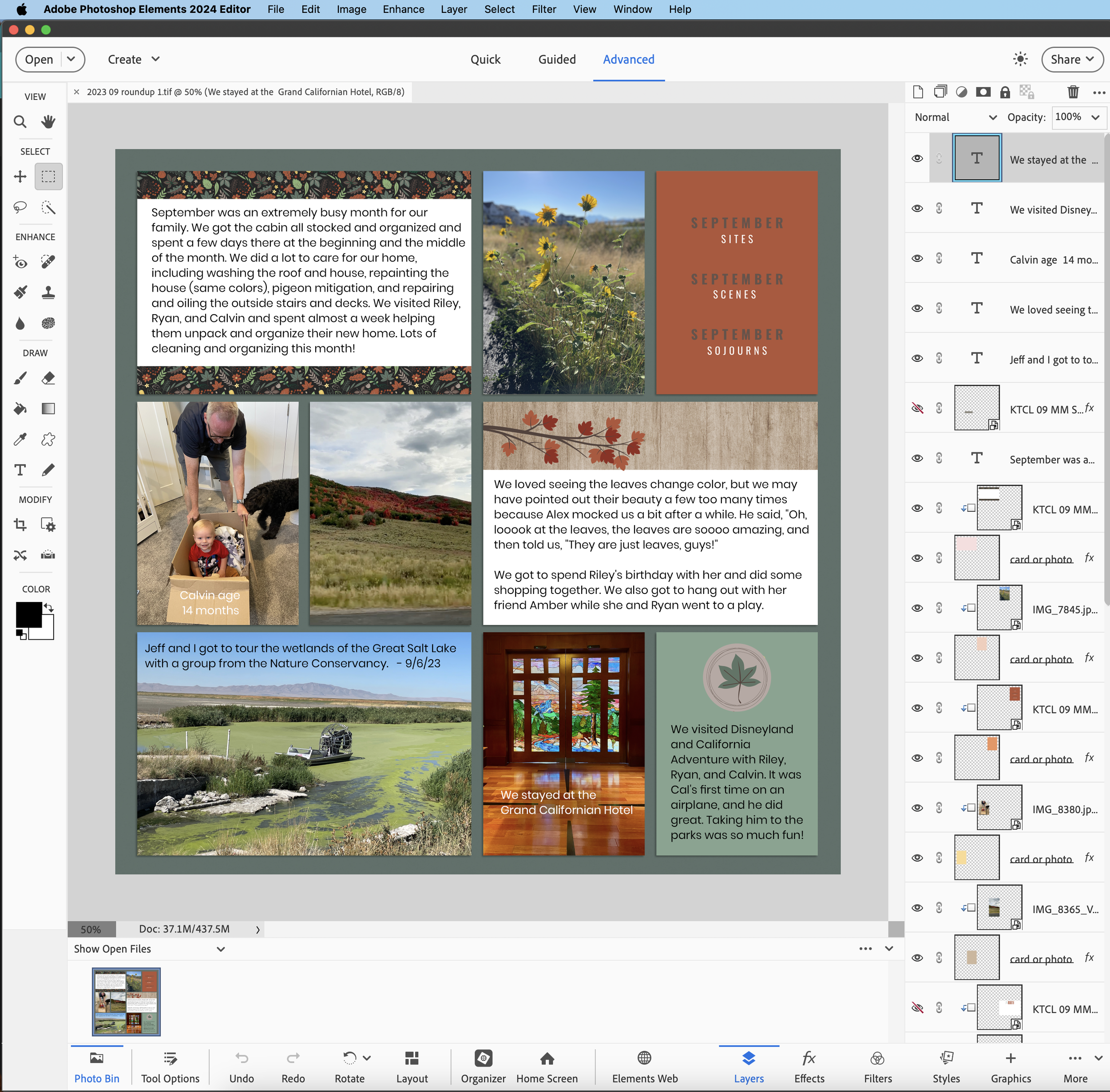Select the Crop tool
Image resolution: width=1110 pixels, height=1092 pixels.
click(x=20, y=525)
